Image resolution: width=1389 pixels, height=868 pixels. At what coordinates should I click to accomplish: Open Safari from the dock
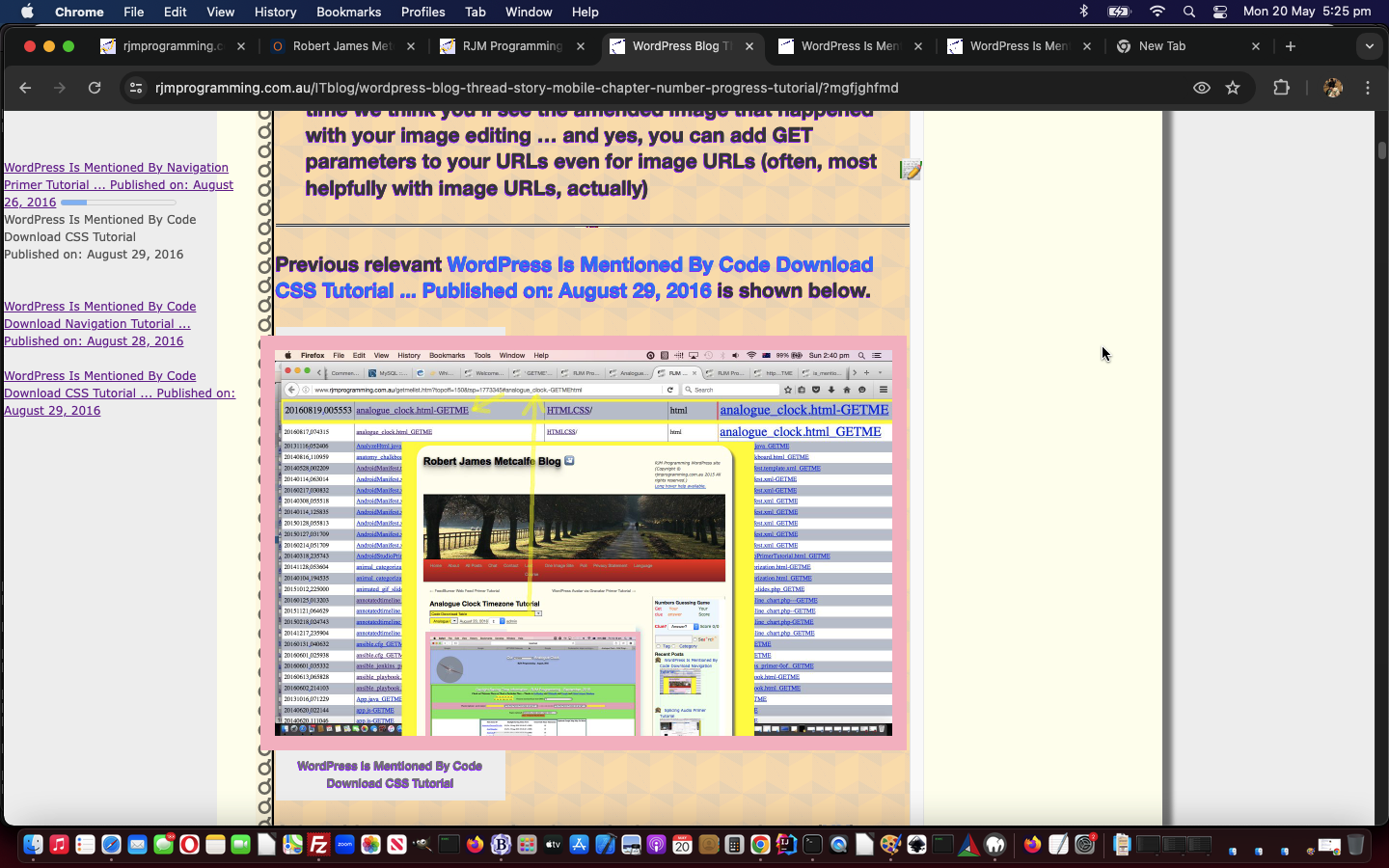111,845
